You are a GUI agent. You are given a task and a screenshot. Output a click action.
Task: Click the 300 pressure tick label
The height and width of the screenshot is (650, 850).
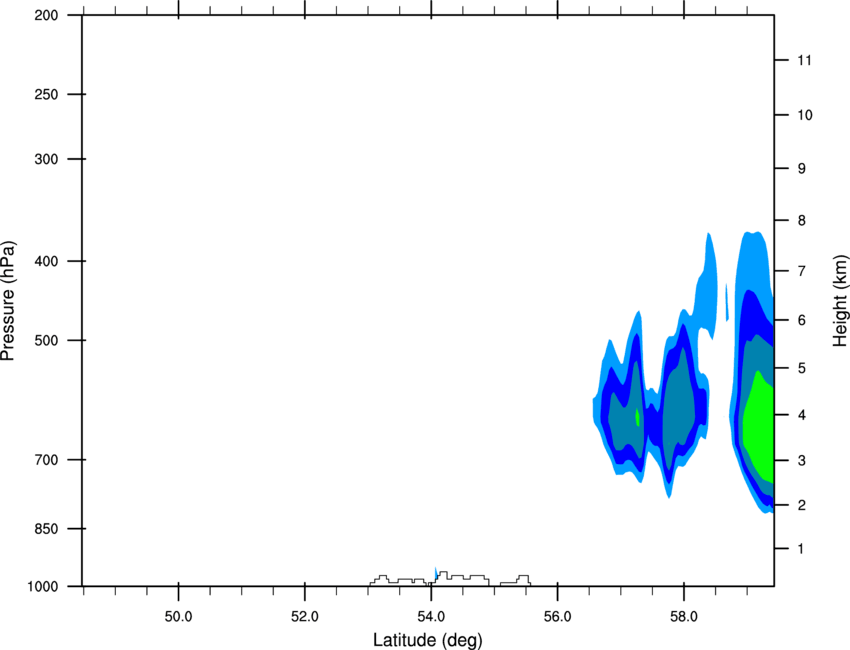click(46, 159)
